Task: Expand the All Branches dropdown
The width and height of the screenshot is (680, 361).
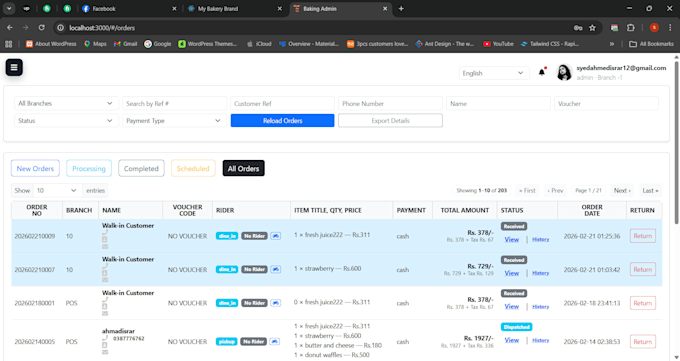Action: coord(66,103)
